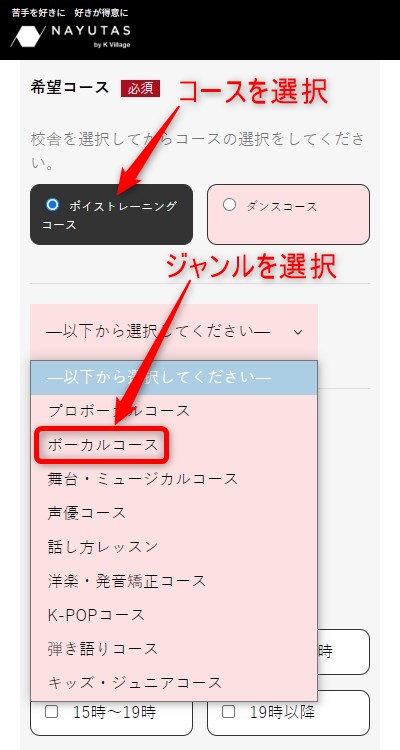Select the ボイストレーニングコース radio button
Viewport: 400px width, 750px height.
tap(52, 205)
